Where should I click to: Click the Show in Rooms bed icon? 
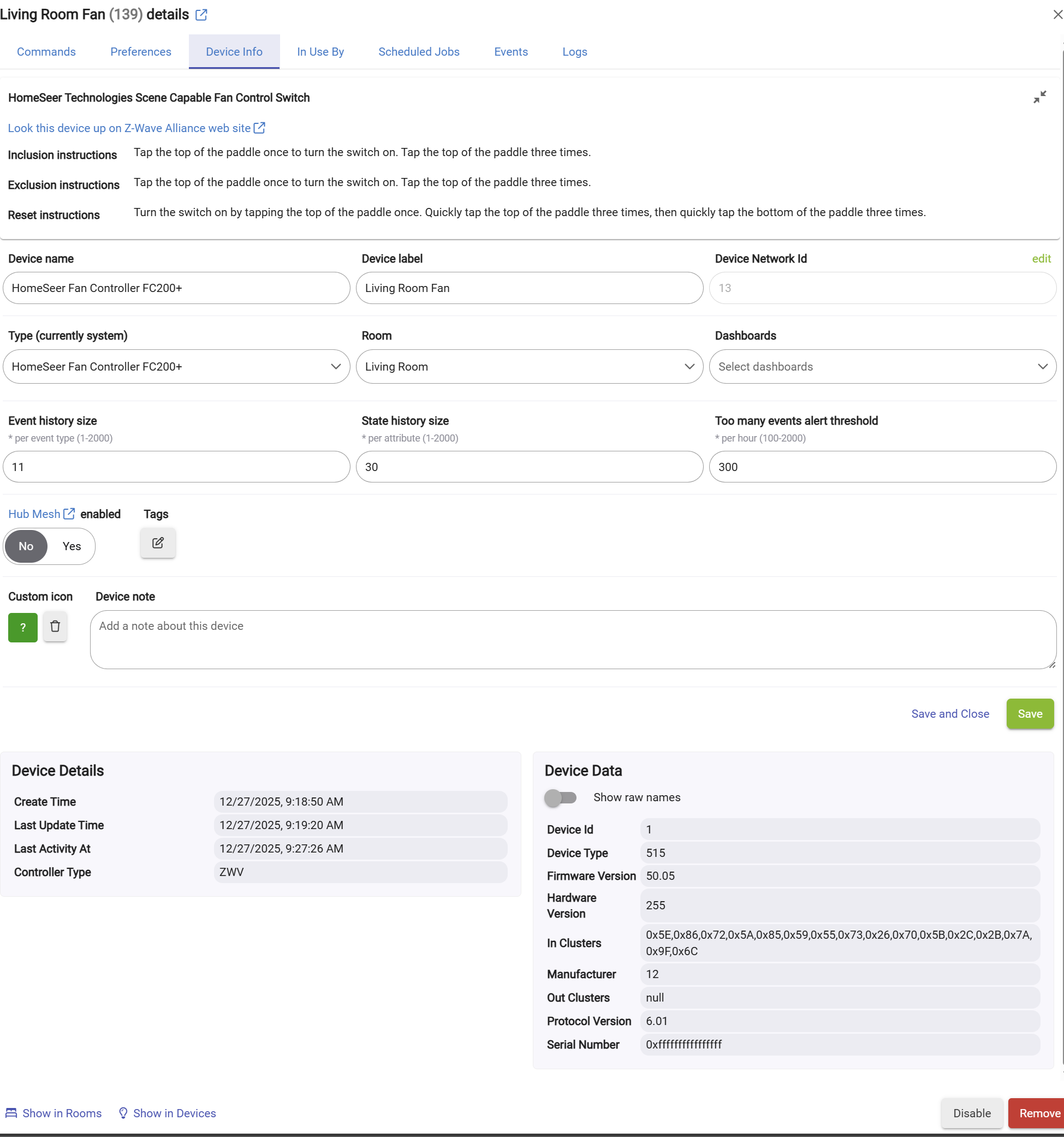pyautogui.click(x=11, y=1113)
